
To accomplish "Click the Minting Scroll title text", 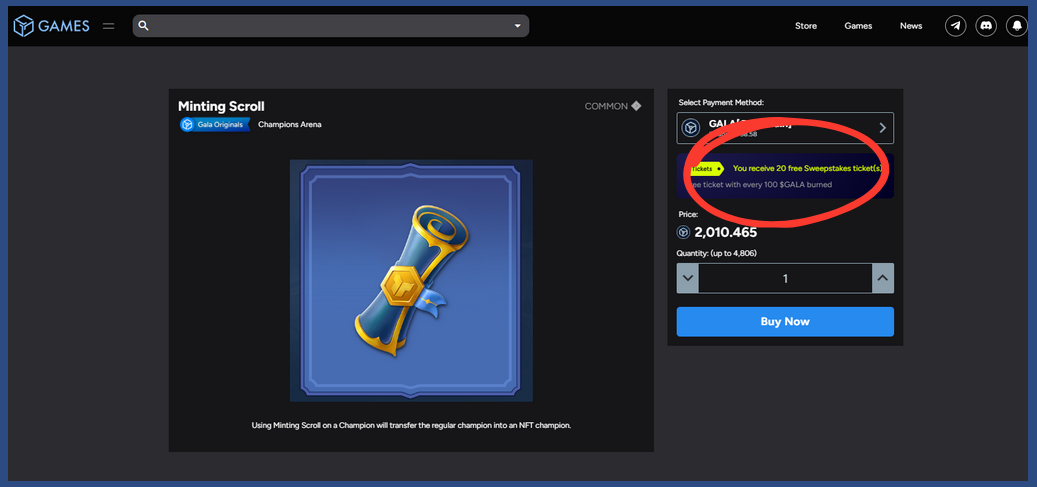I will (221, 107).
